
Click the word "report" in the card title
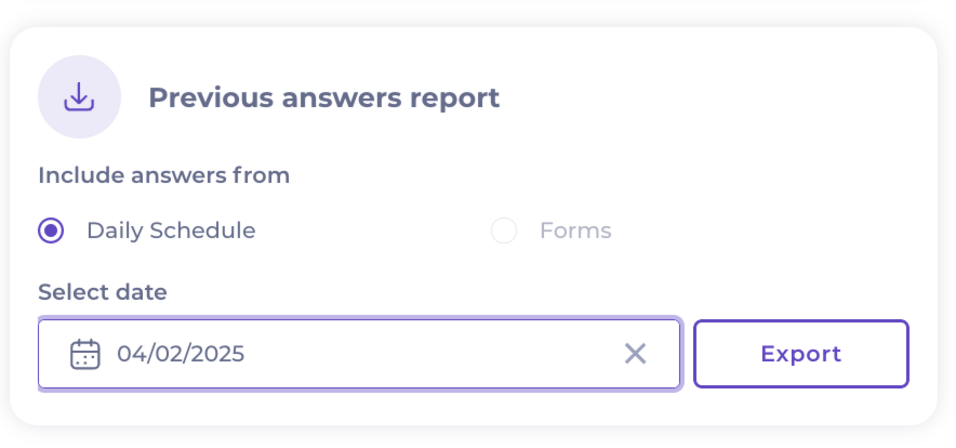click(454, 99)
